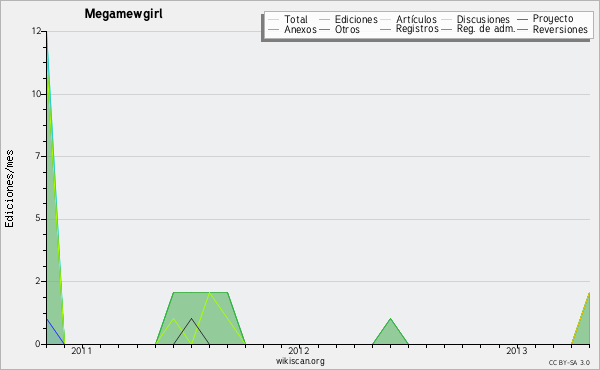The image size is (600, 370).
Task: Click the CC BY-SA 3.0 license text
Action: tap(569, 362)
